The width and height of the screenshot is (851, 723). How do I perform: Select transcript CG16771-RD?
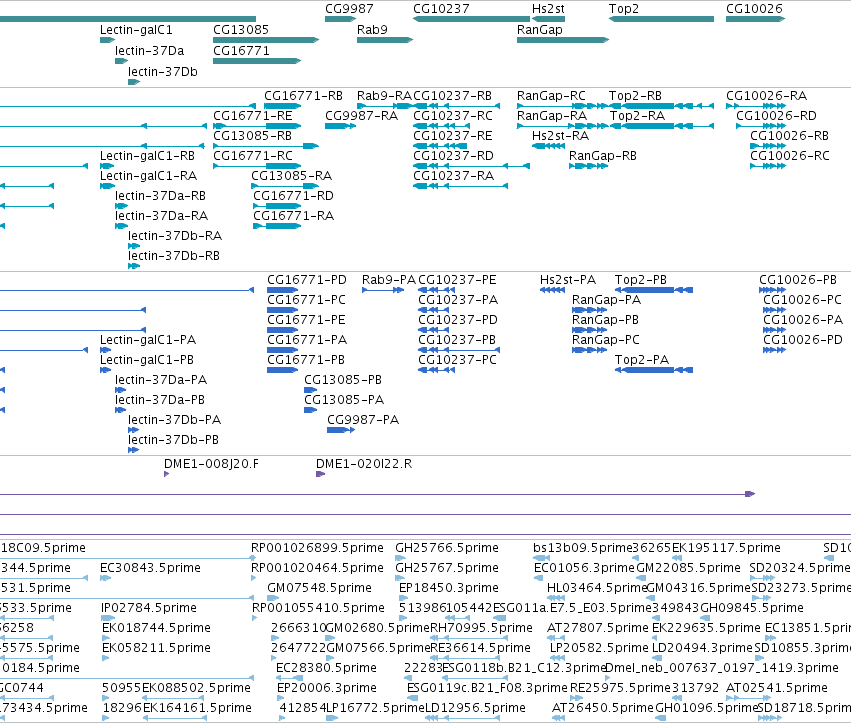pyautogui.click(x=293, y=196)
